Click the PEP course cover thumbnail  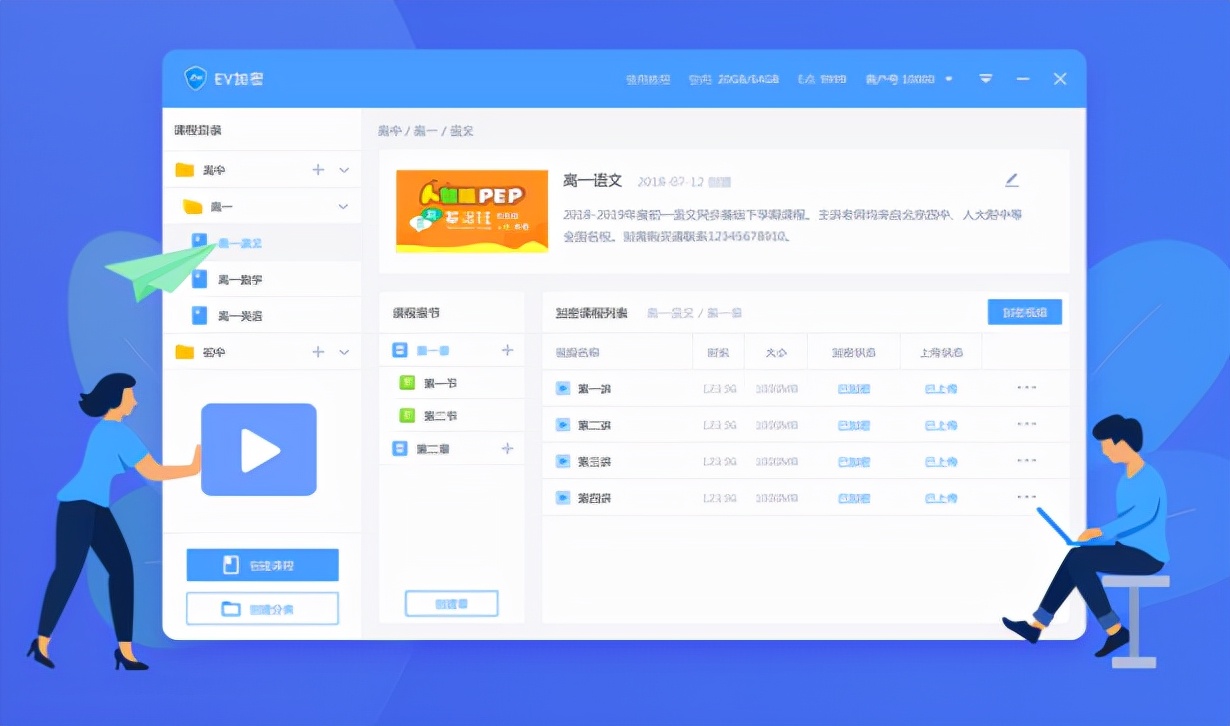click(x=471, y=213)
